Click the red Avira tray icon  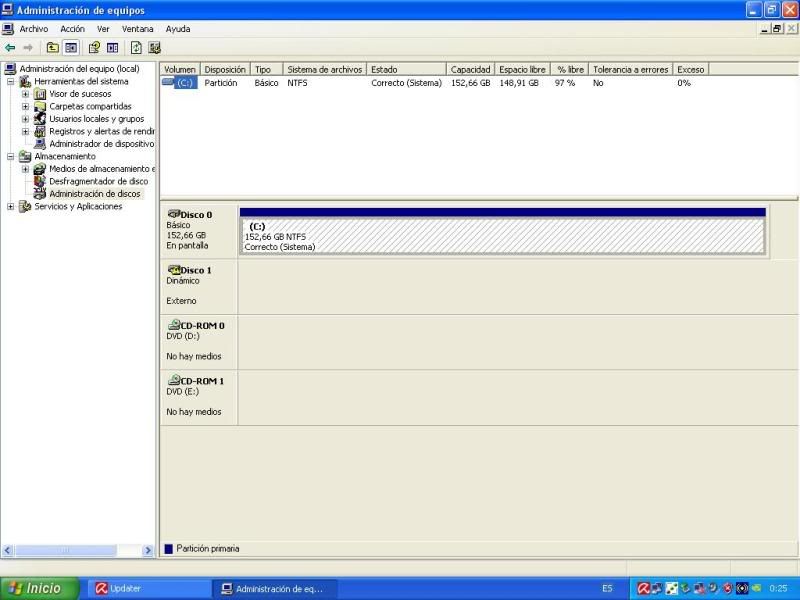click(x=643, y=589)
